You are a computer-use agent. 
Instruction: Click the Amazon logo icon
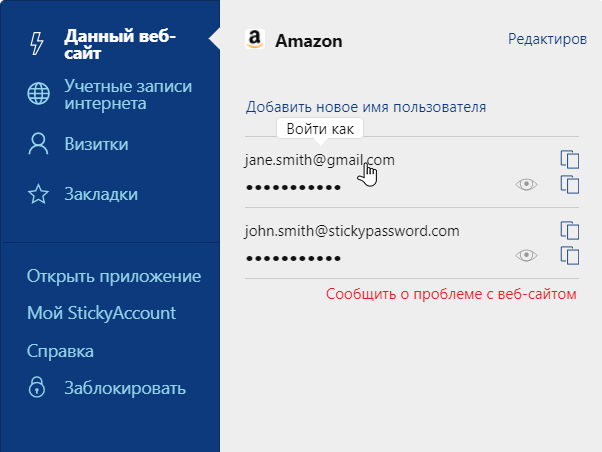255,39
